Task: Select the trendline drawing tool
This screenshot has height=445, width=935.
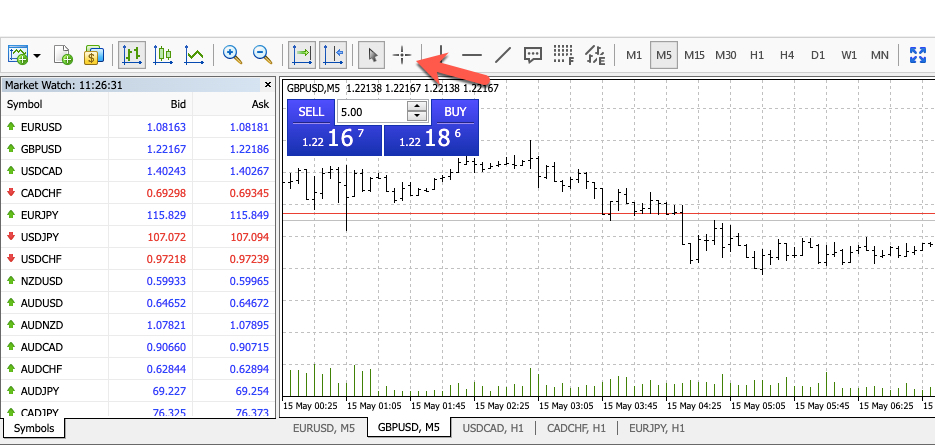Action: pos(503,55)
